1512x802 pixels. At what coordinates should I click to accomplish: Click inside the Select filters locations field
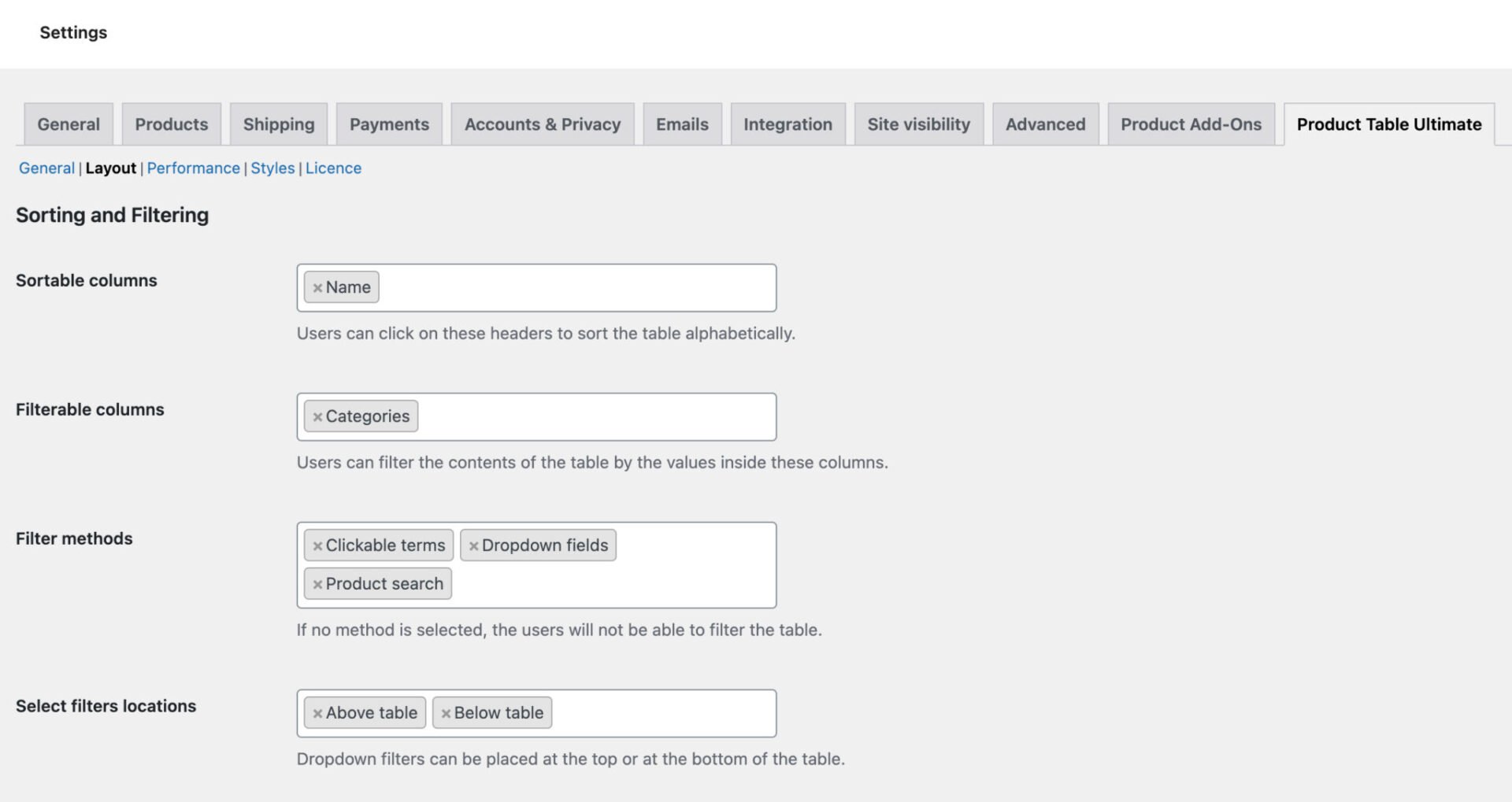click(536, 713)
